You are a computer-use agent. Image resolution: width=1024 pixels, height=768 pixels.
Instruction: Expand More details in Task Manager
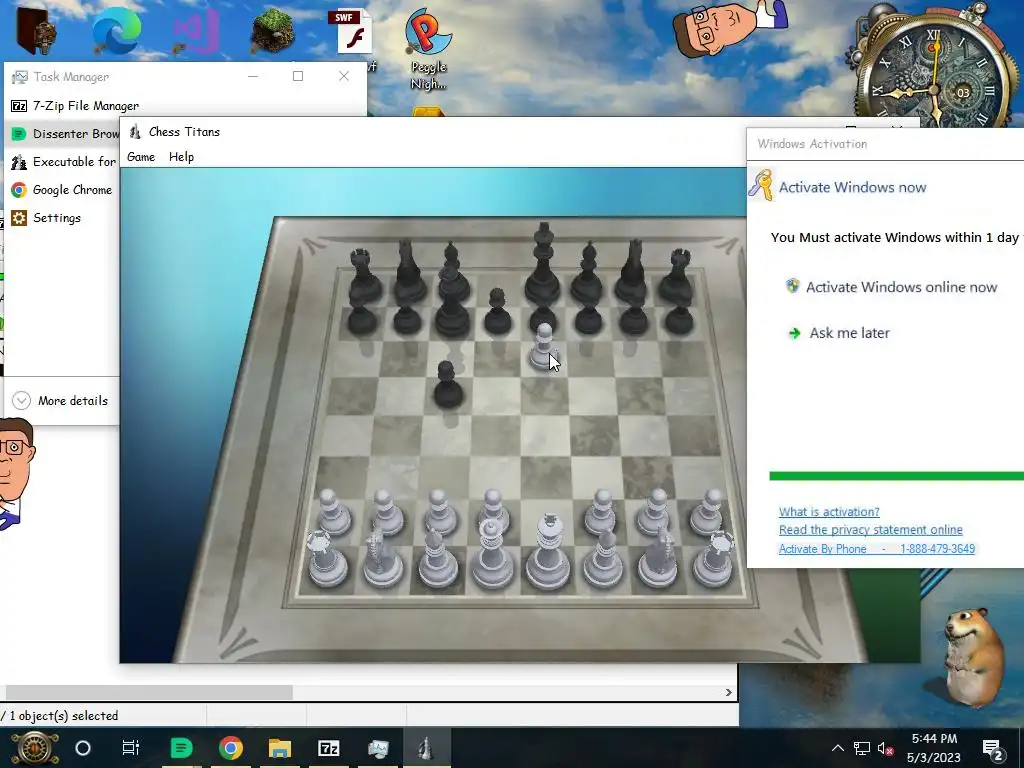(x=60, y=401)
